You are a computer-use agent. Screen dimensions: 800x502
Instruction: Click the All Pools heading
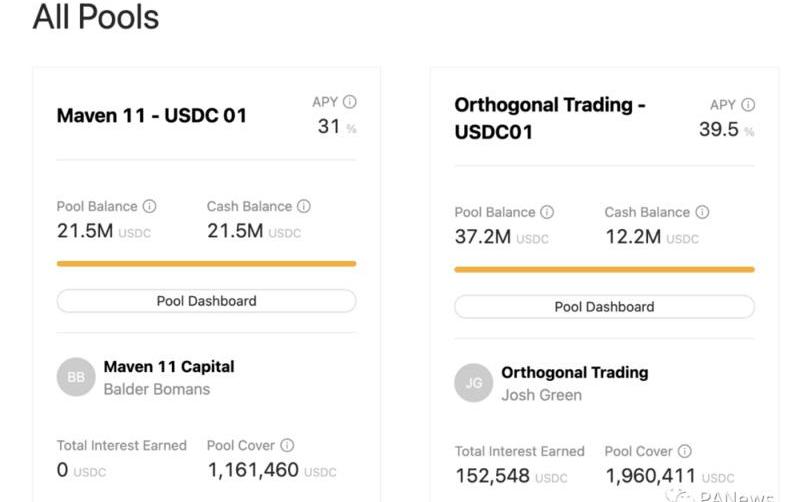coord(96,17)
